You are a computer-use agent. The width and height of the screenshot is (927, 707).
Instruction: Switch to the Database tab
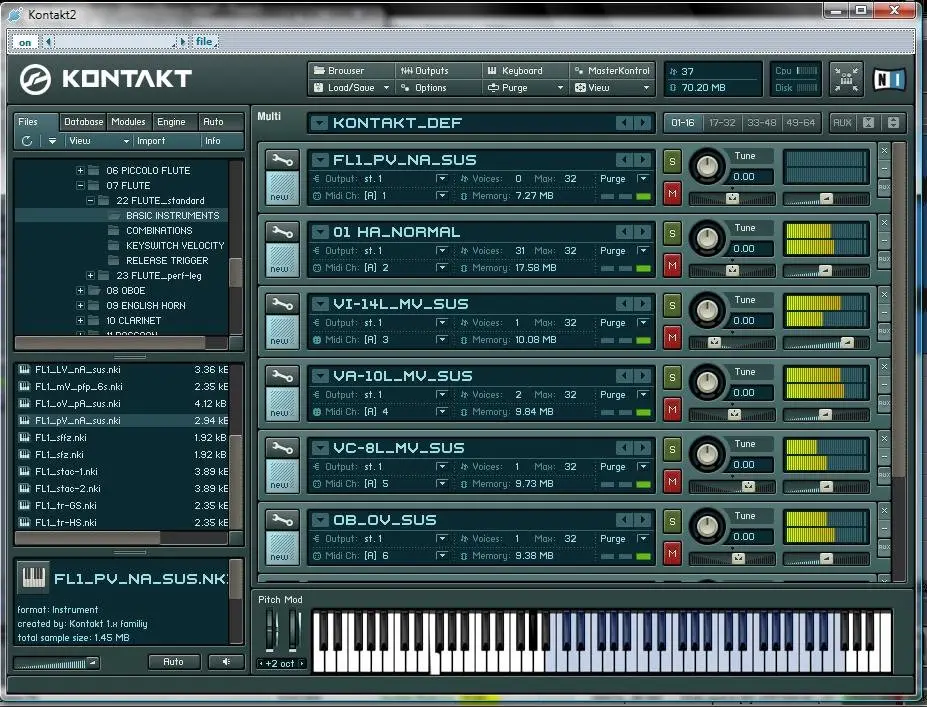coord(83,122)
